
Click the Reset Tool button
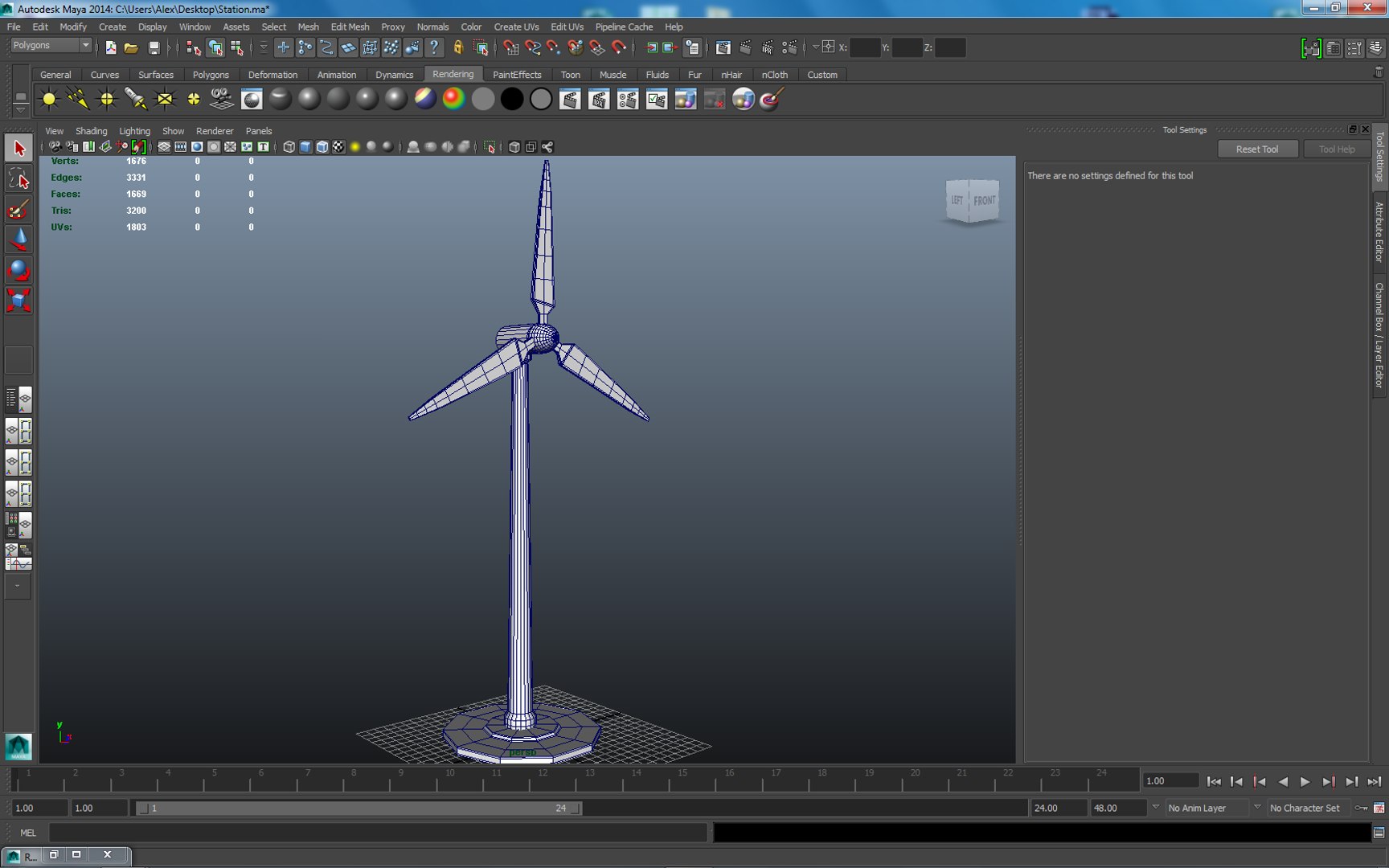(1256, 149)
